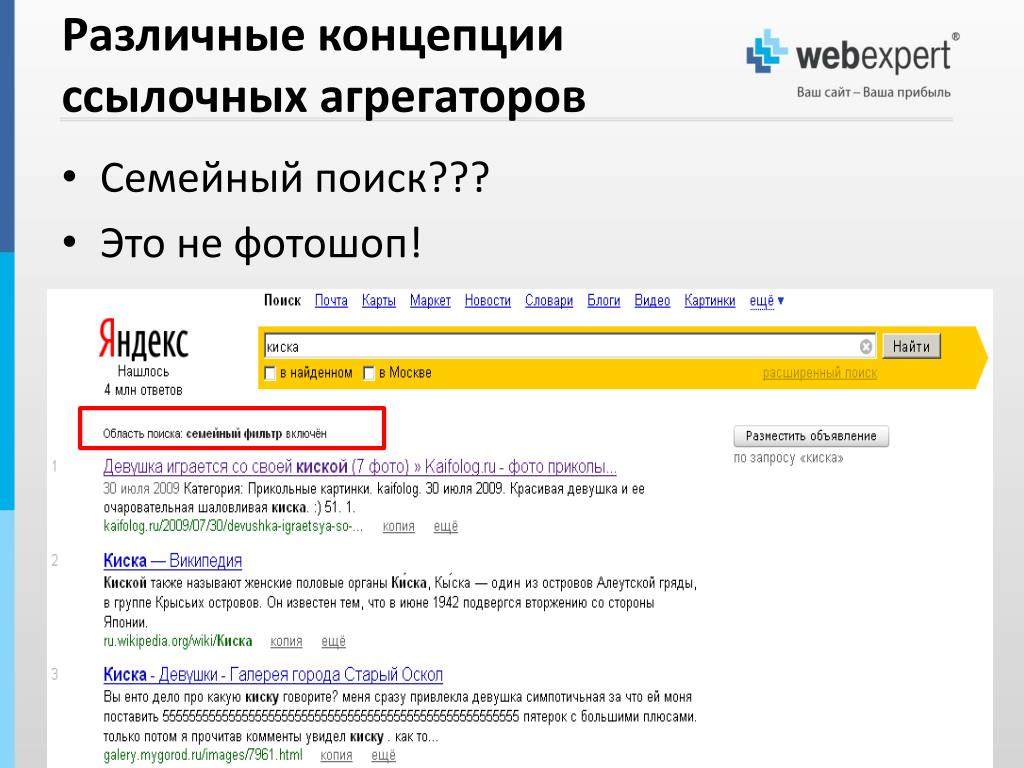Click the Яндекс logo
The height and width of the screenshot is (768, 1024).
click(x=144, y=340)
